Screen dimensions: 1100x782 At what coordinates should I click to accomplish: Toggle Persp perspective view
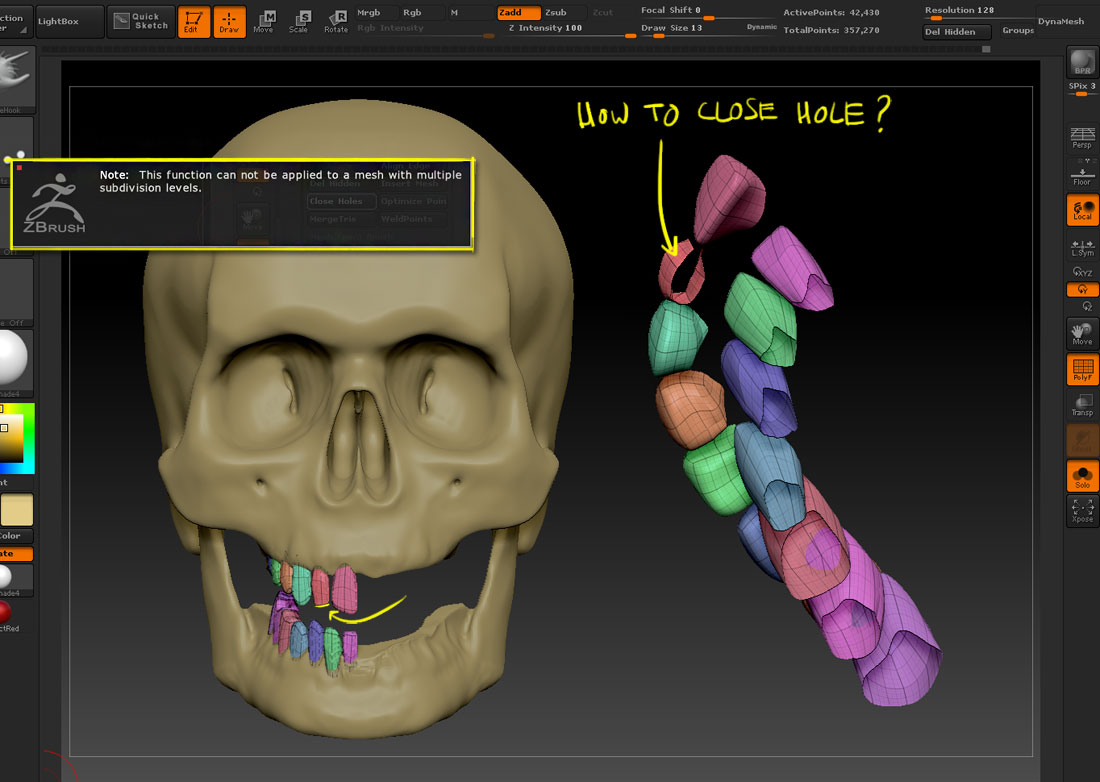[1082, 137]
